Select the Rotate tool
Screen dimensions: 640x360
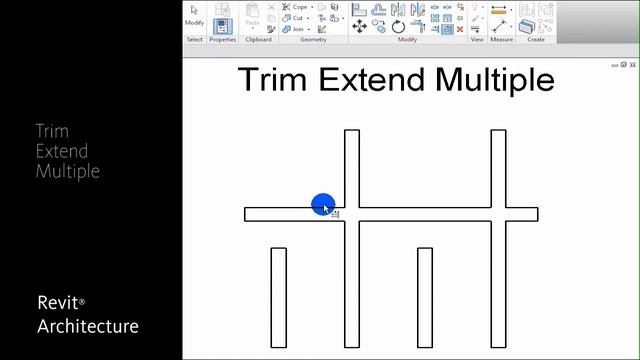click(398, 27)
